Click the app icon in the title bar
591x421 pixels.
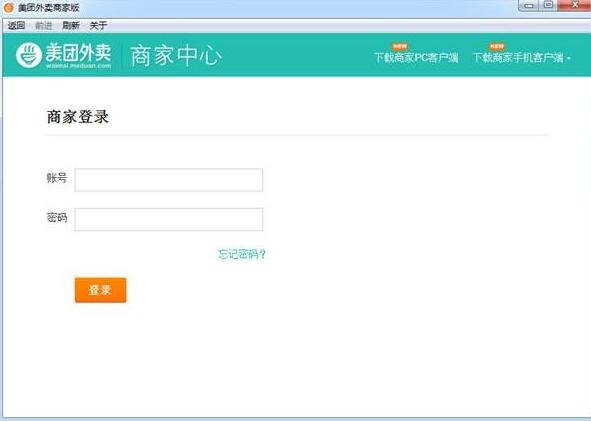(x=9, y=8)
